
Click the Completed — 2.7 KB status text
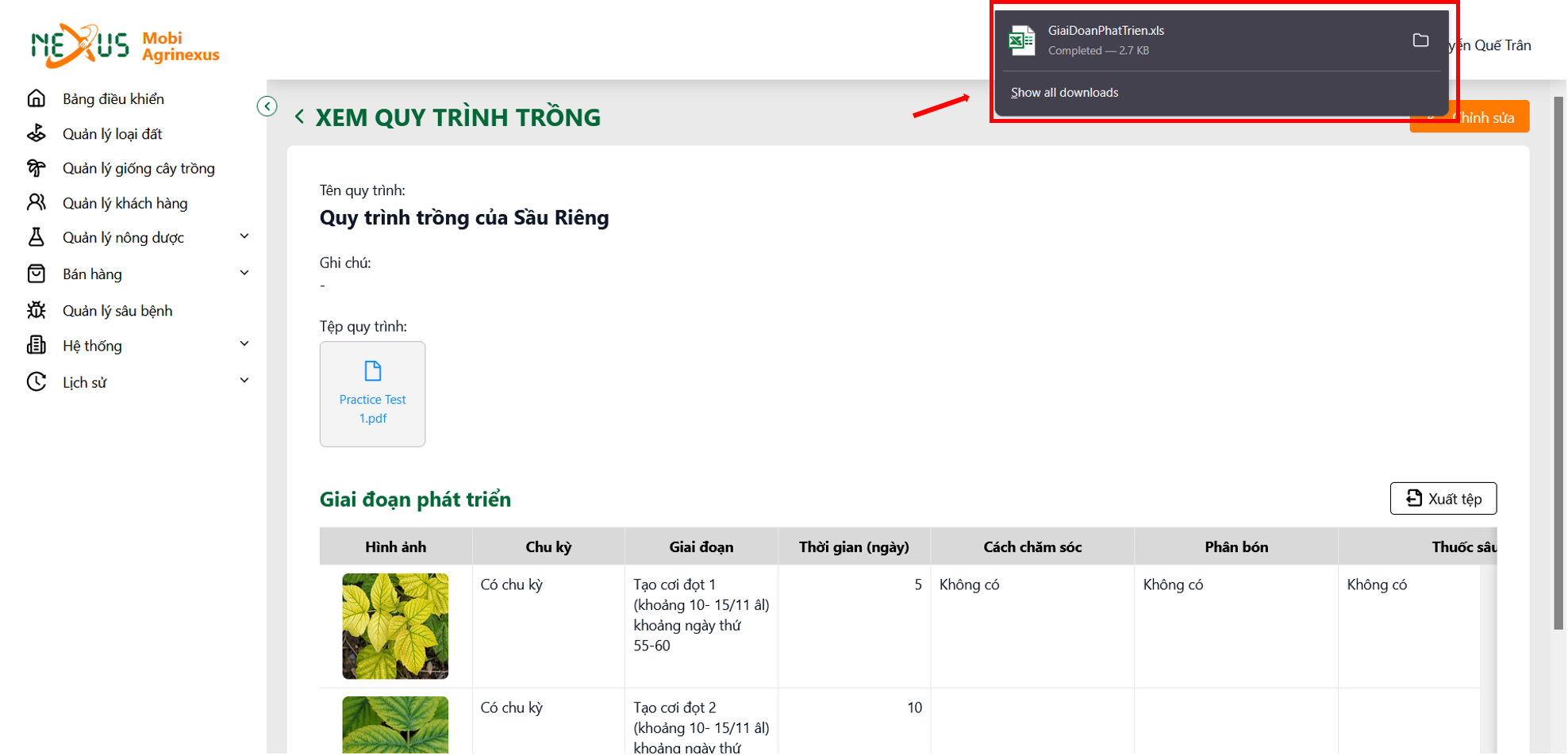(x=1098, y=51)
